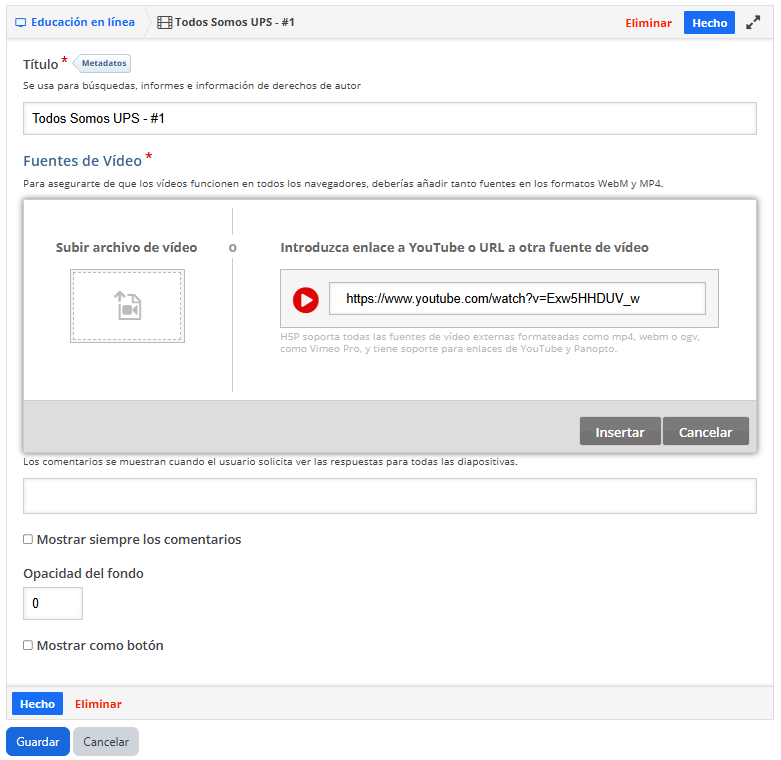Toggle the Mostrar como botón checkbox

click(28, 646)
